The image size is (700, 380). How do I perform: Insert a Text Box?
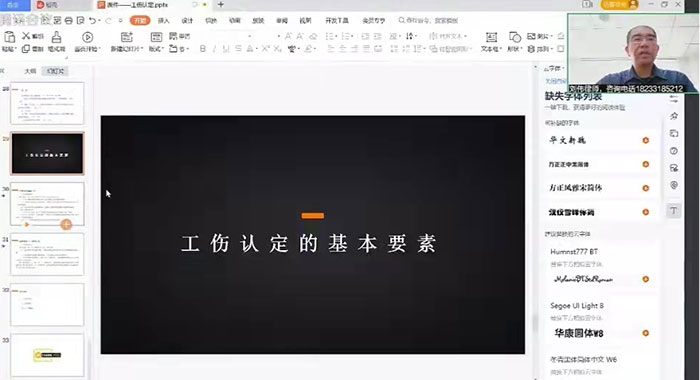tap(491, 37)
